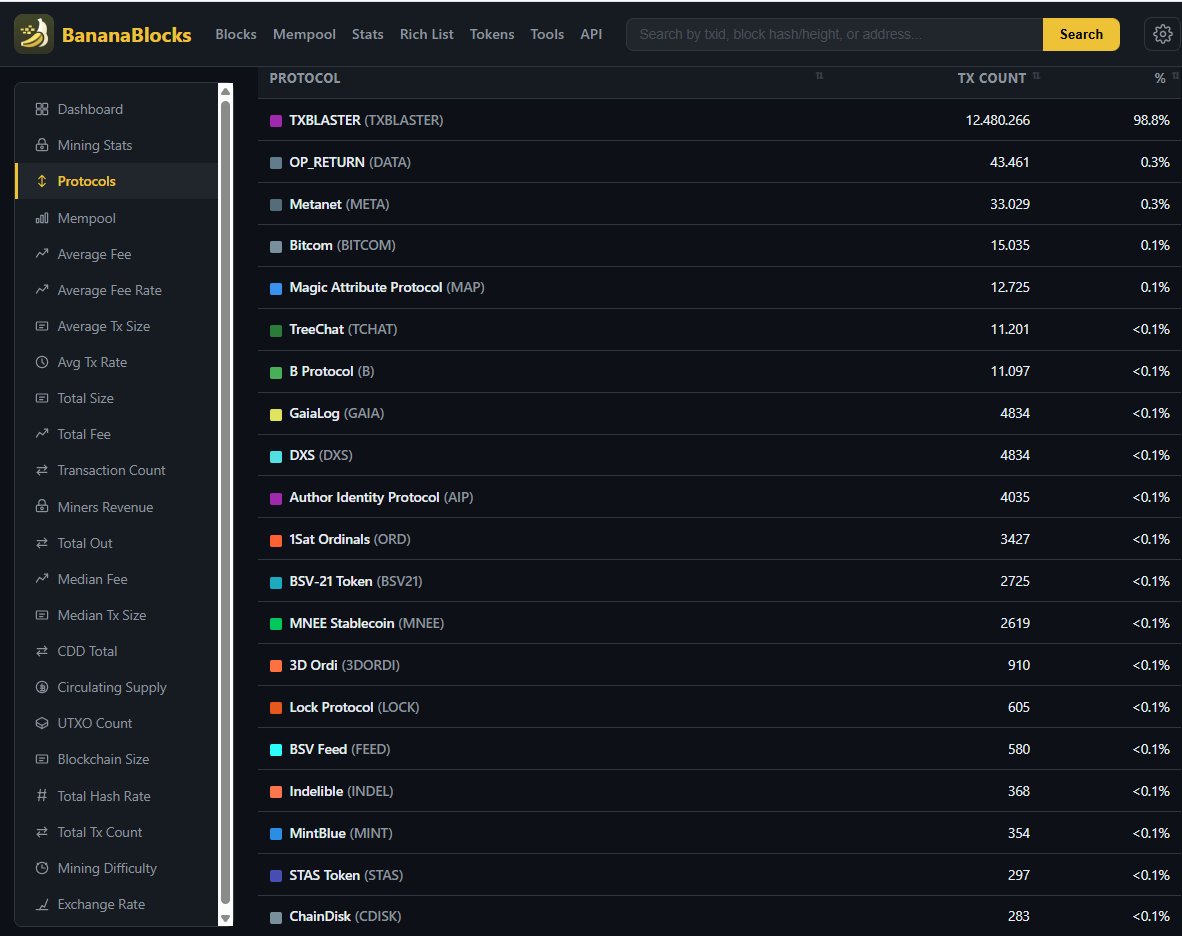This screenshot has width=1182, height=936.
Task: Click the Average Fee Rate trend icon
Action: coord(41,290)
